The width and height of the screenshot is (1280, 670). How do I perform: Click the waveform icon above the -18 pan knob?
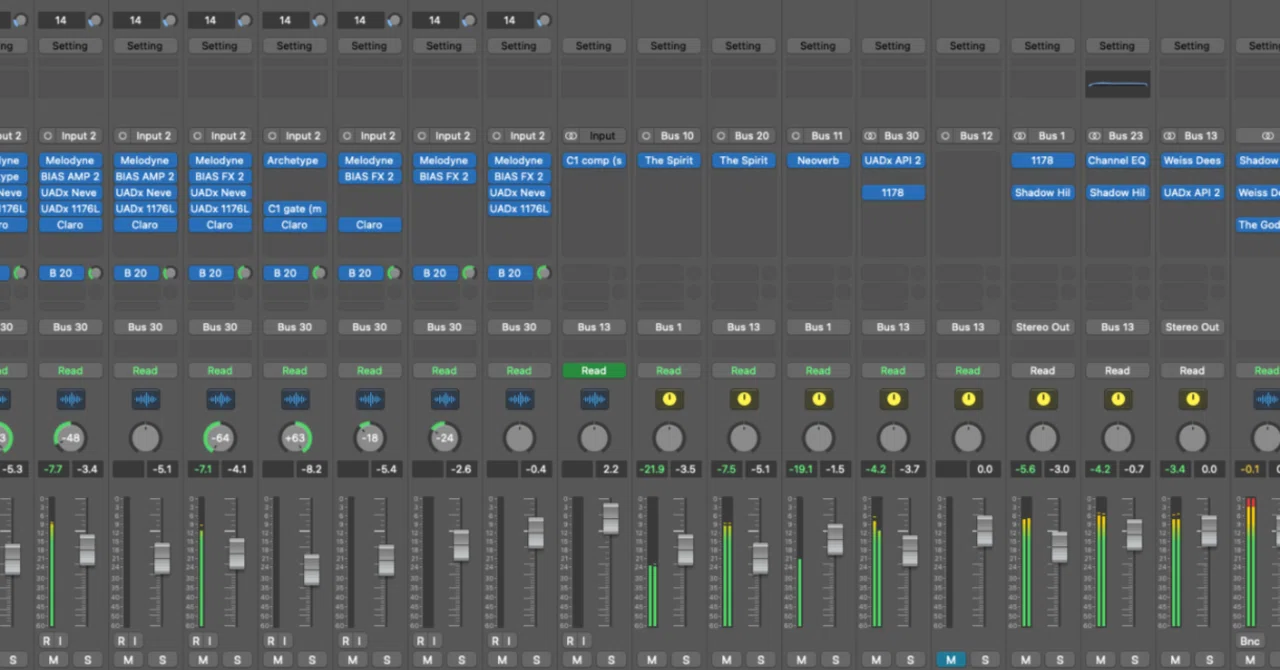pos(370,399)
